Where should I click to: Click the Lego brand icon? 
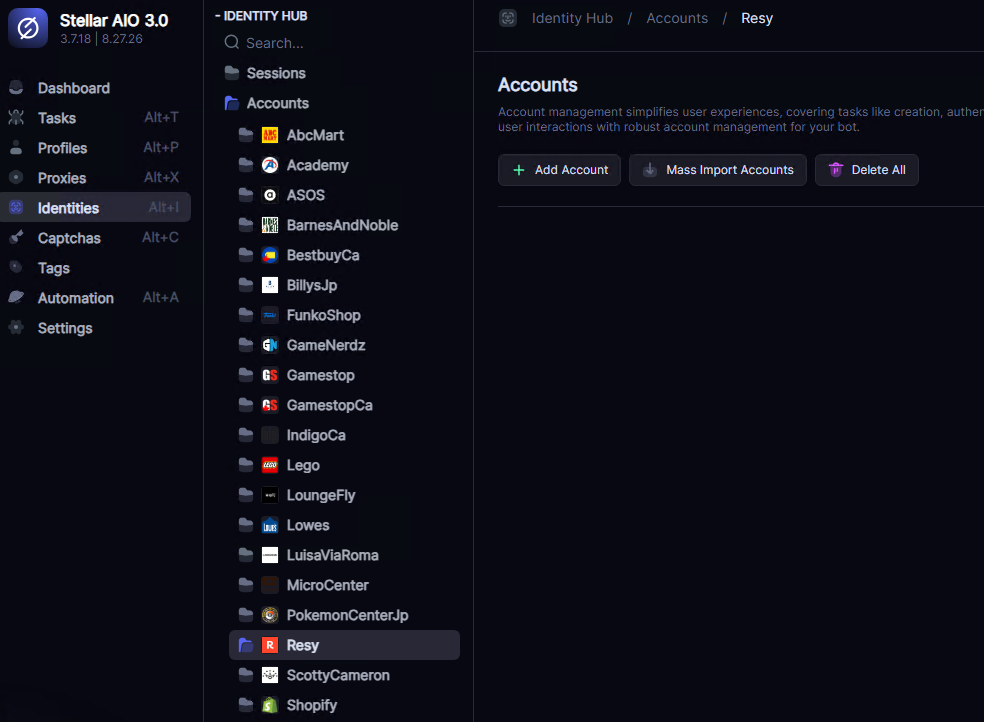tap(270, 465)
